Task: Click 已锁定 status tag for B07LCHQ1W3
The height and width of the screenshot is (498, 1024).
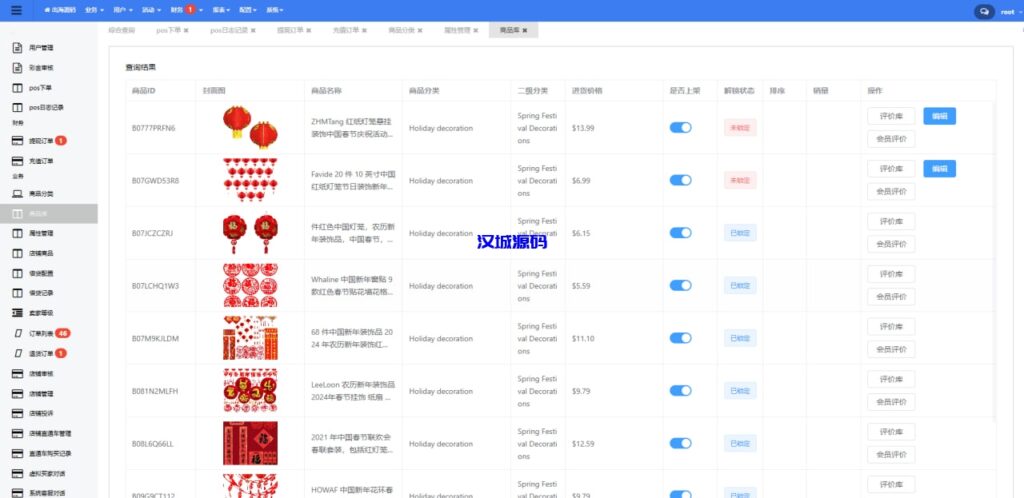Action: pos(740,285)
